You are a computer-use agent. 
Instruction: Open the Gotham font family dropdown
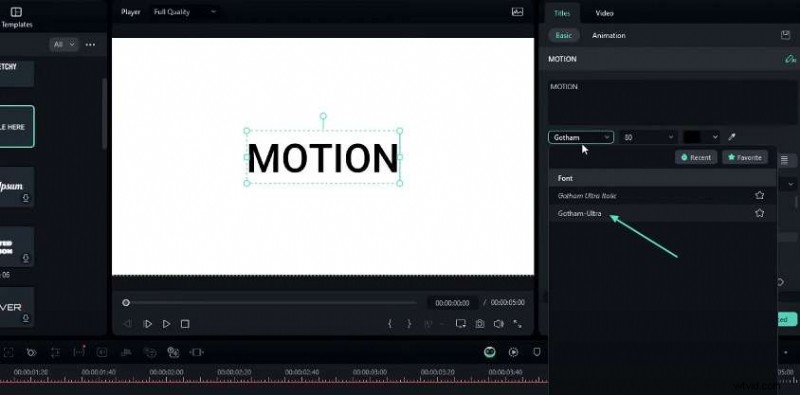coord(581,137)
